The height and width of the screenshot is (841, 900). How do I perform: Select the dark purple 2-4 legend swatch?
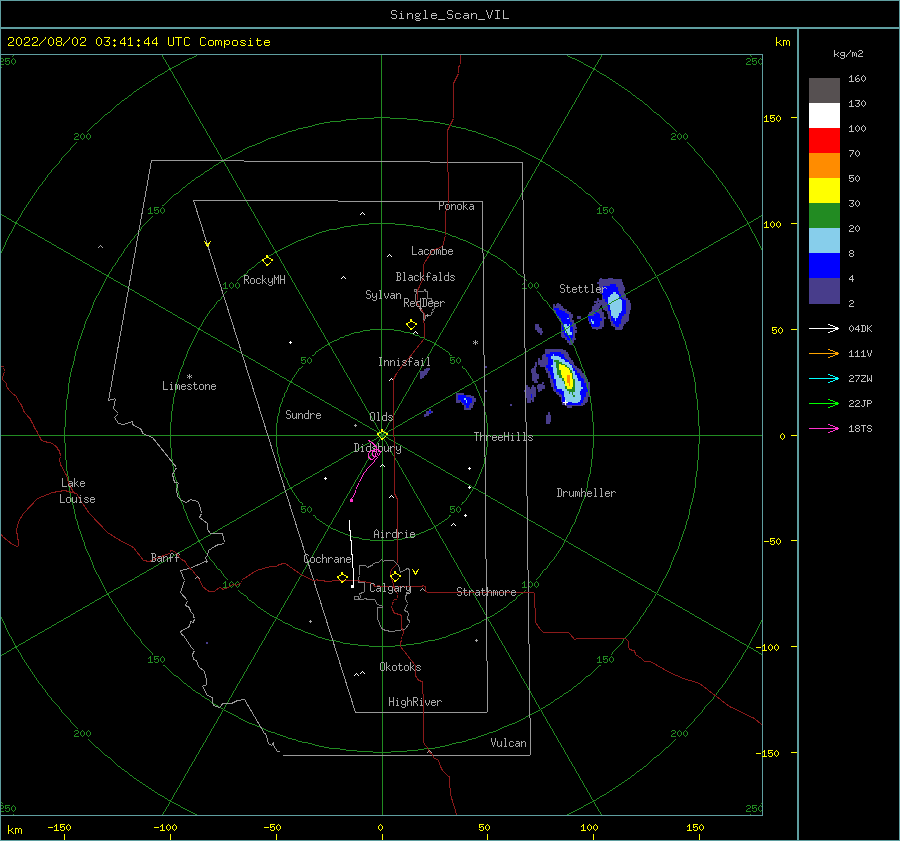(x=824, y=290)
